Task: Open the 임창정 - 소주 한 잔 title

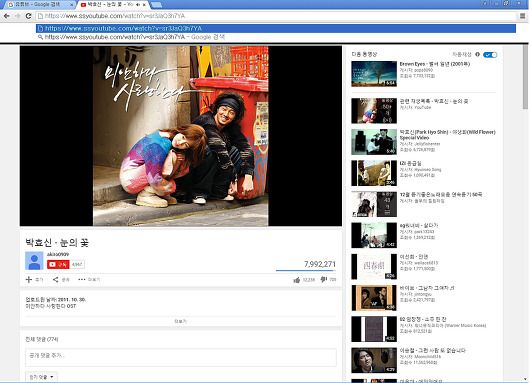Action: pos(423,319)
